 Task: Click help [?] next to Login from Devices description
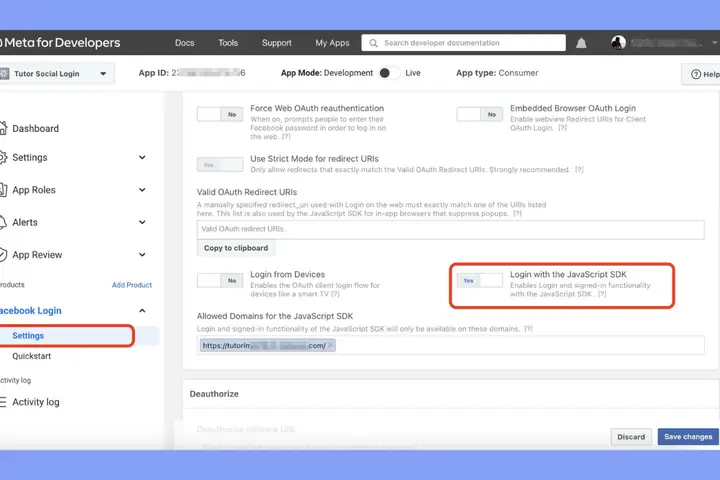(335, 294)
